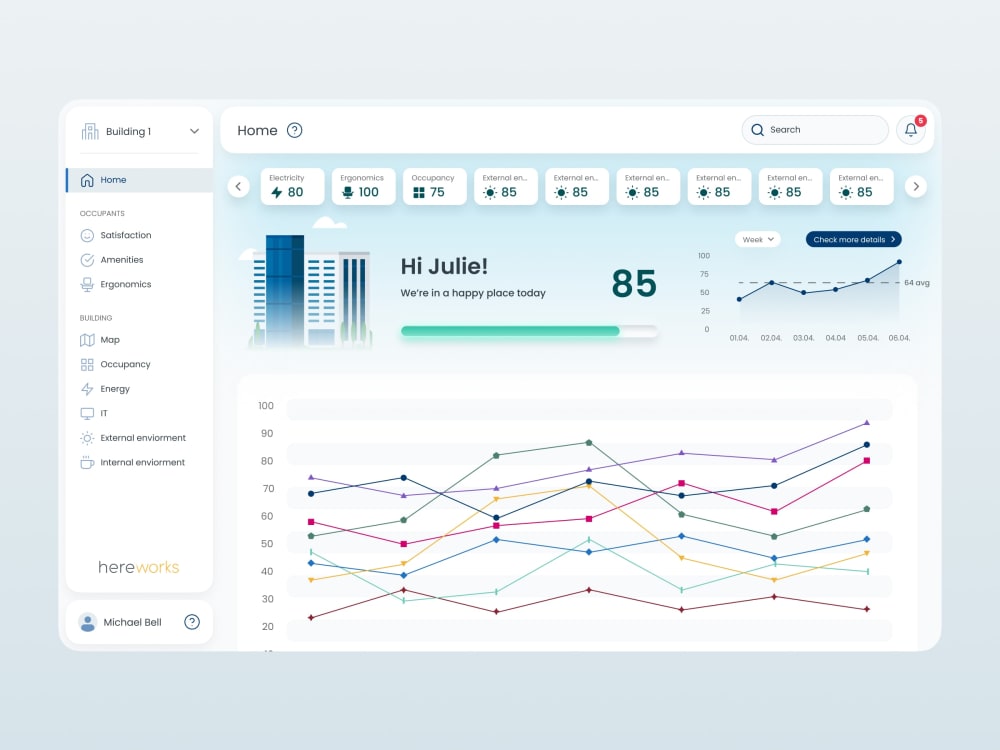Click the Home page title text

(258, 131)
